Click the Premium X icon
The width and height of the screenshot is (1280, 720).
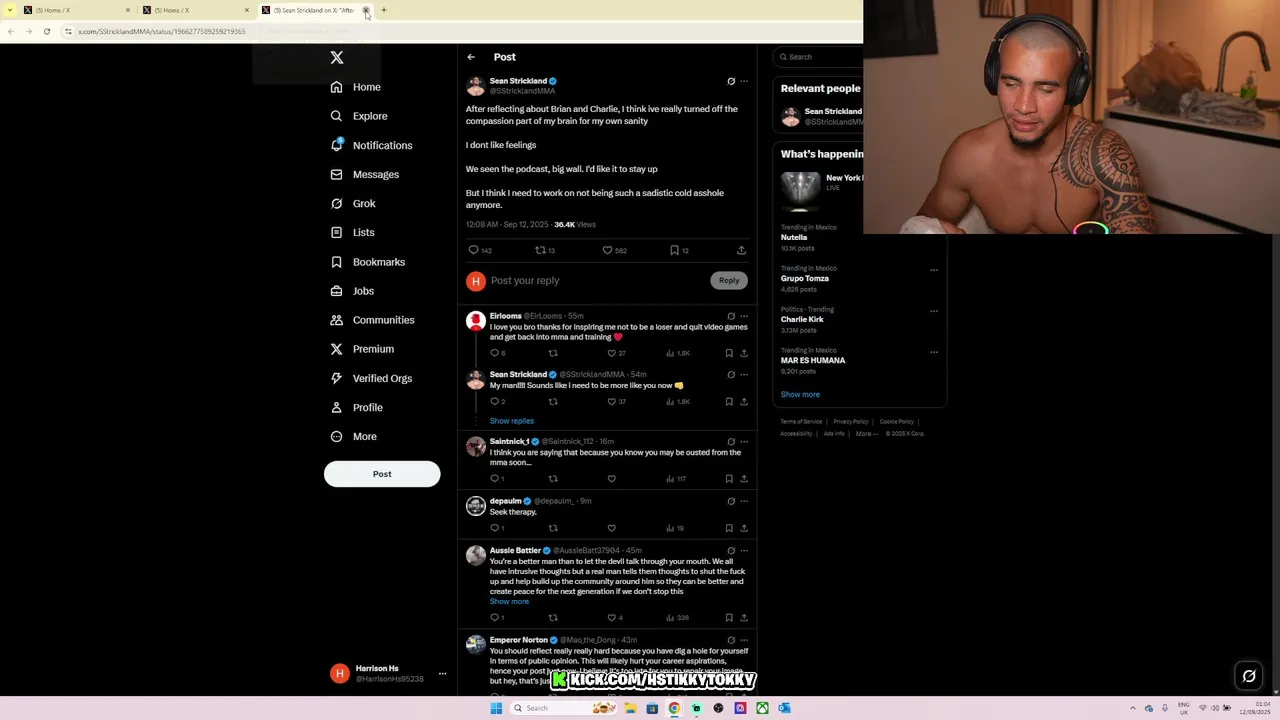coord(337,349)
